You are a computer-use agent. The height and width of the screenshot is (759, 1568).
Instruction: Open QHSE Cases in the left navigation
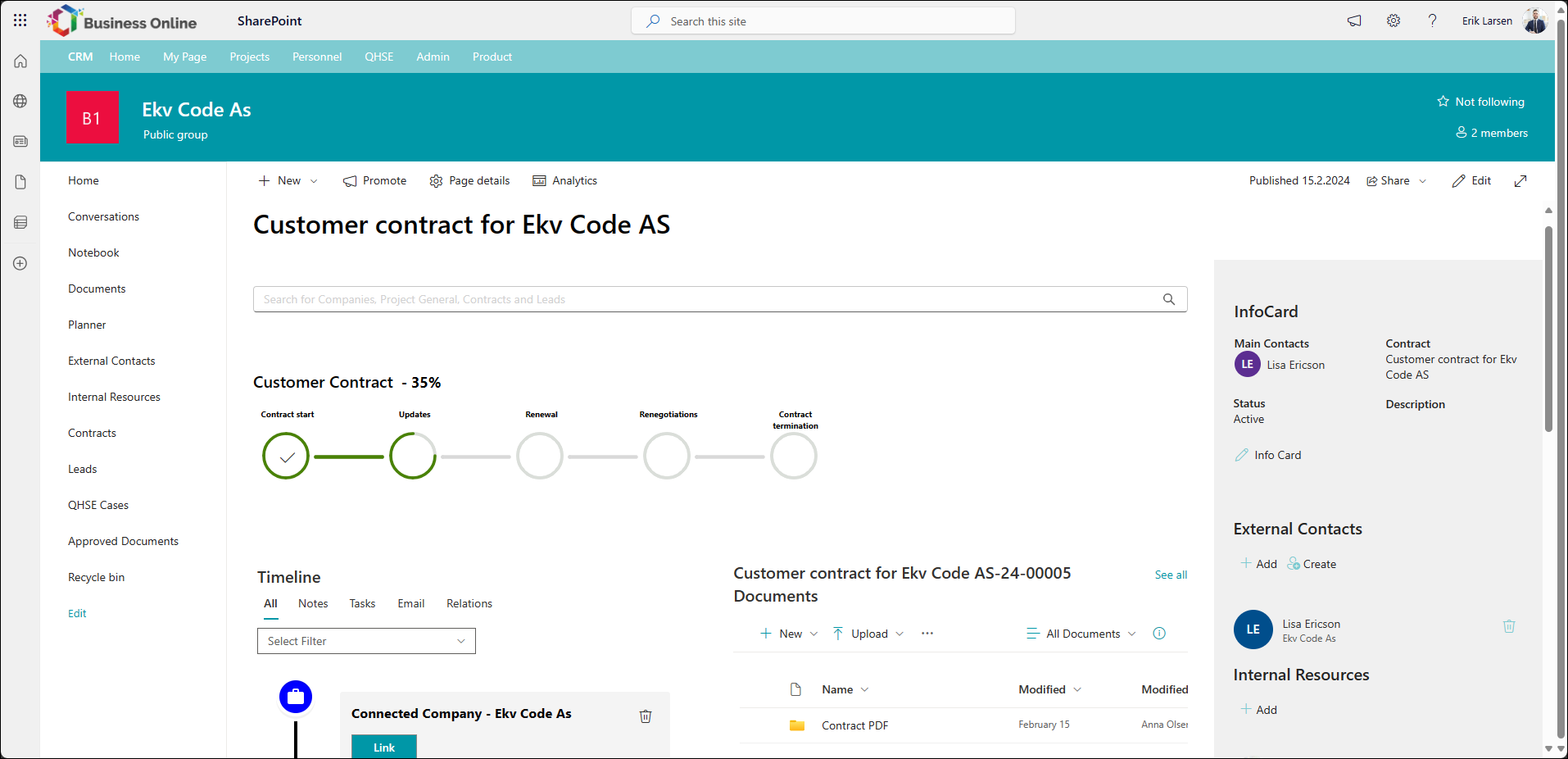(x=98, y=505)
